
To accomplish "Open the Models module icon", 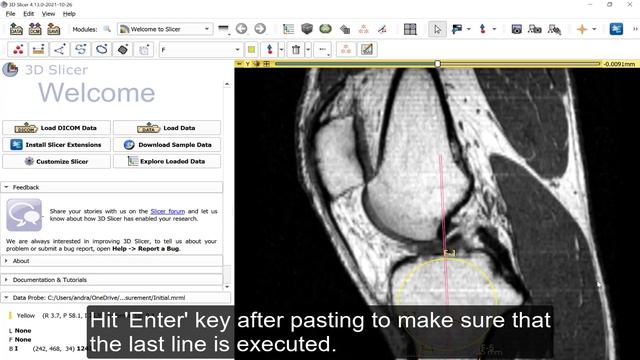I will coord(345,29).
